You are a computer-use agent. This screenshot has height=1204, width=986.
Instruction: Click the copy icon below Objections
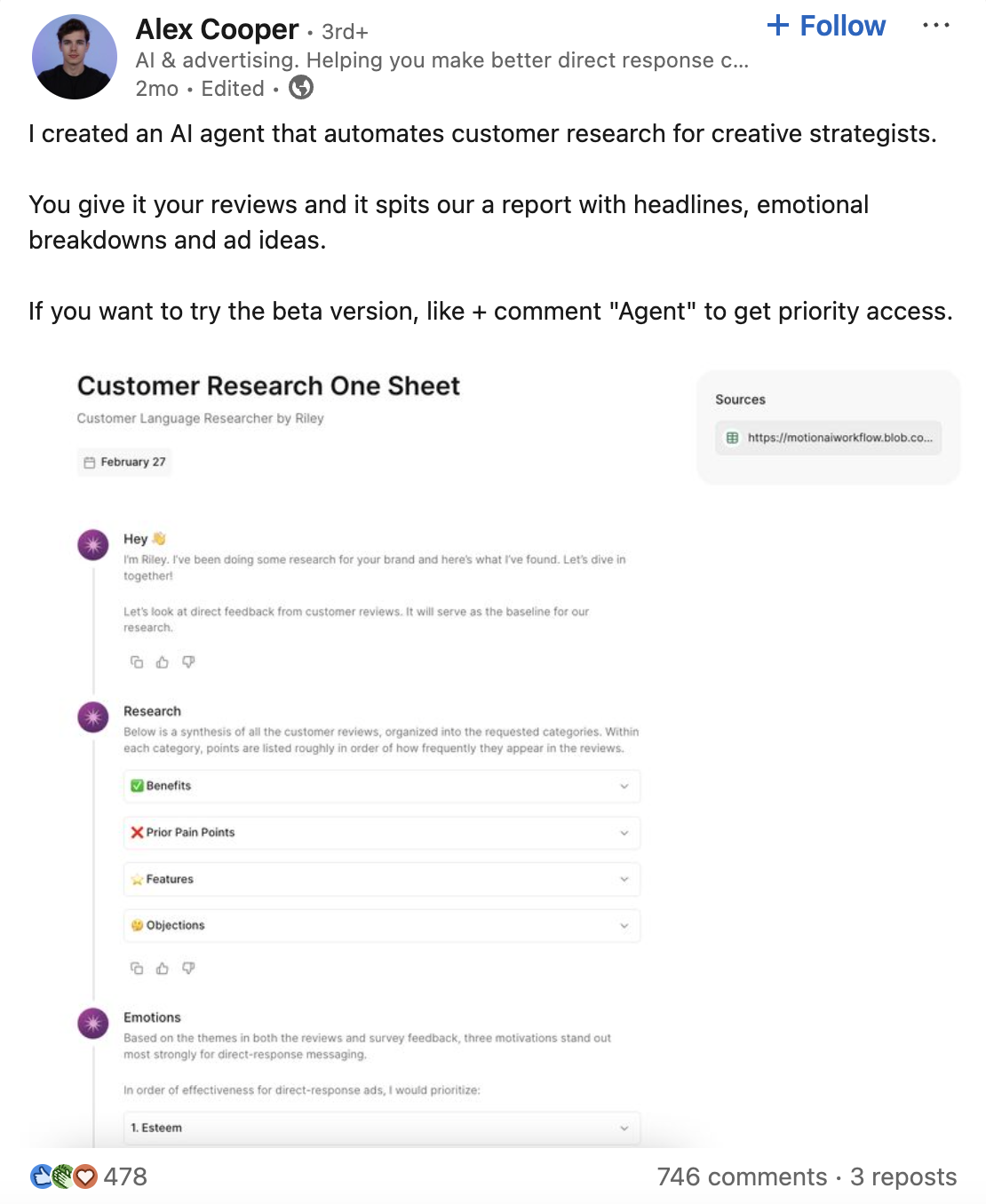coord(137,969)
